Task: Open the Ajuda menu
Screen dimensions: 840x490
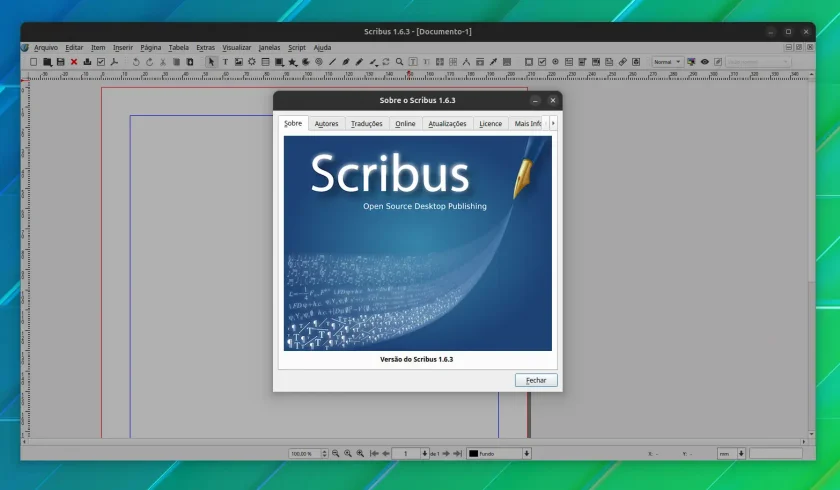Action: (322, 48)
